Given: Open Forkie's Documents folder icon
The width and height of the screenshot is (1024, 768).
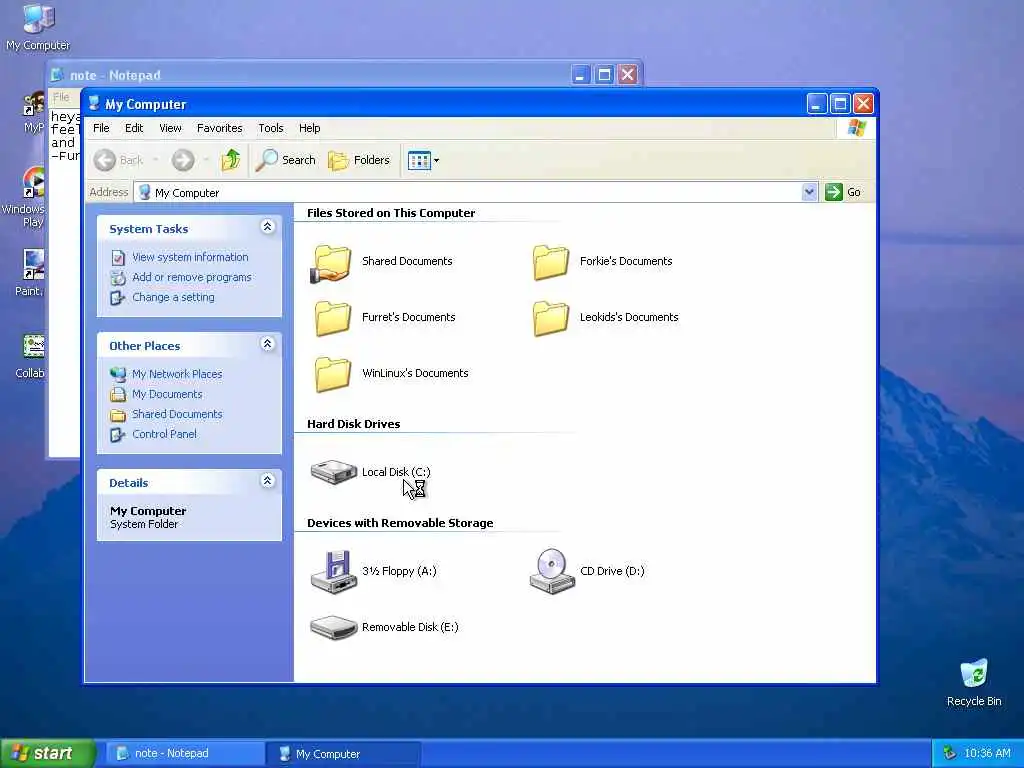Looking at the screenshot, I should pos(551,263).
